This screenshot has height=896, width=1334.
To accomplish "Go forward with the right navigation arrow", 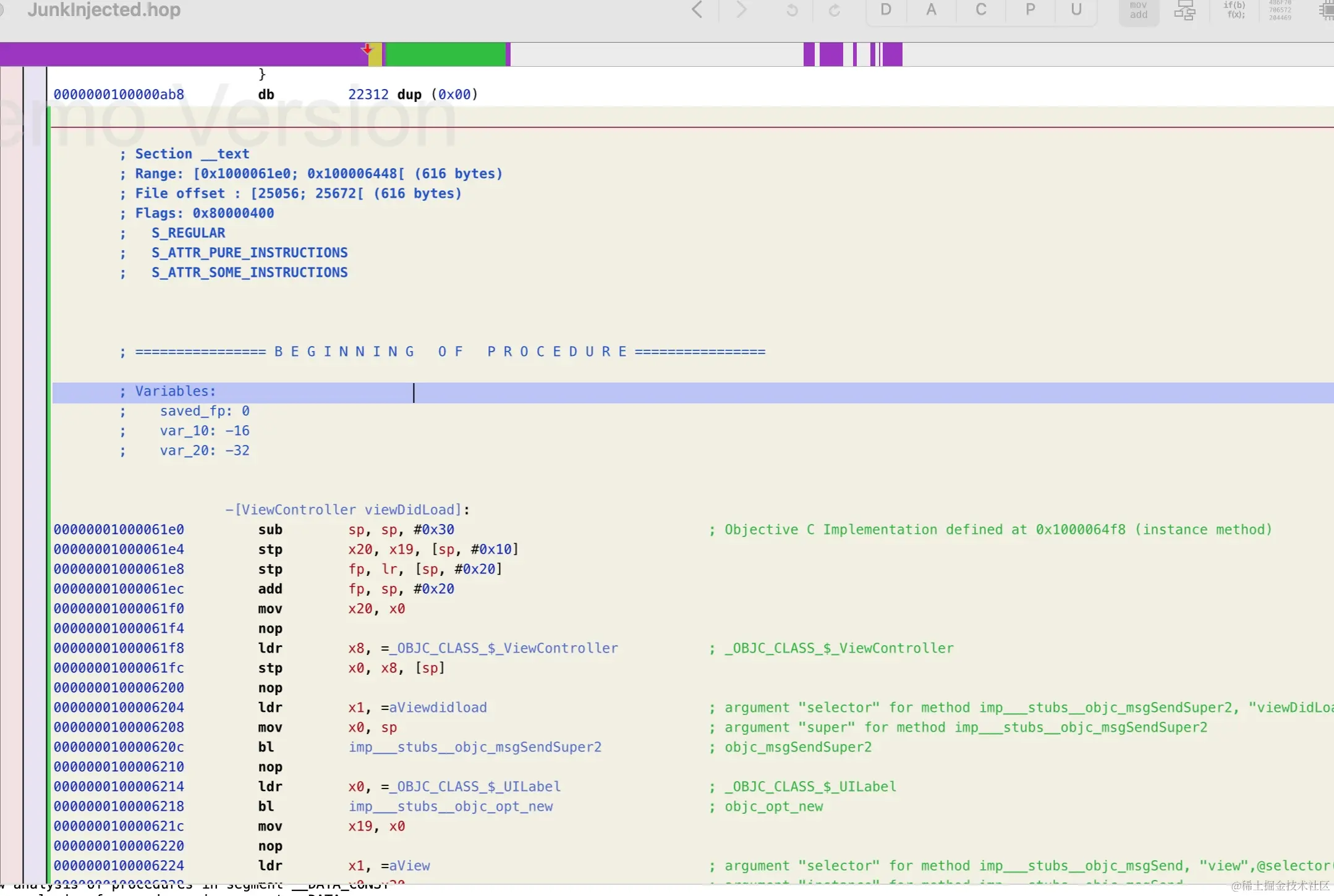I will (x=741, y=10).
